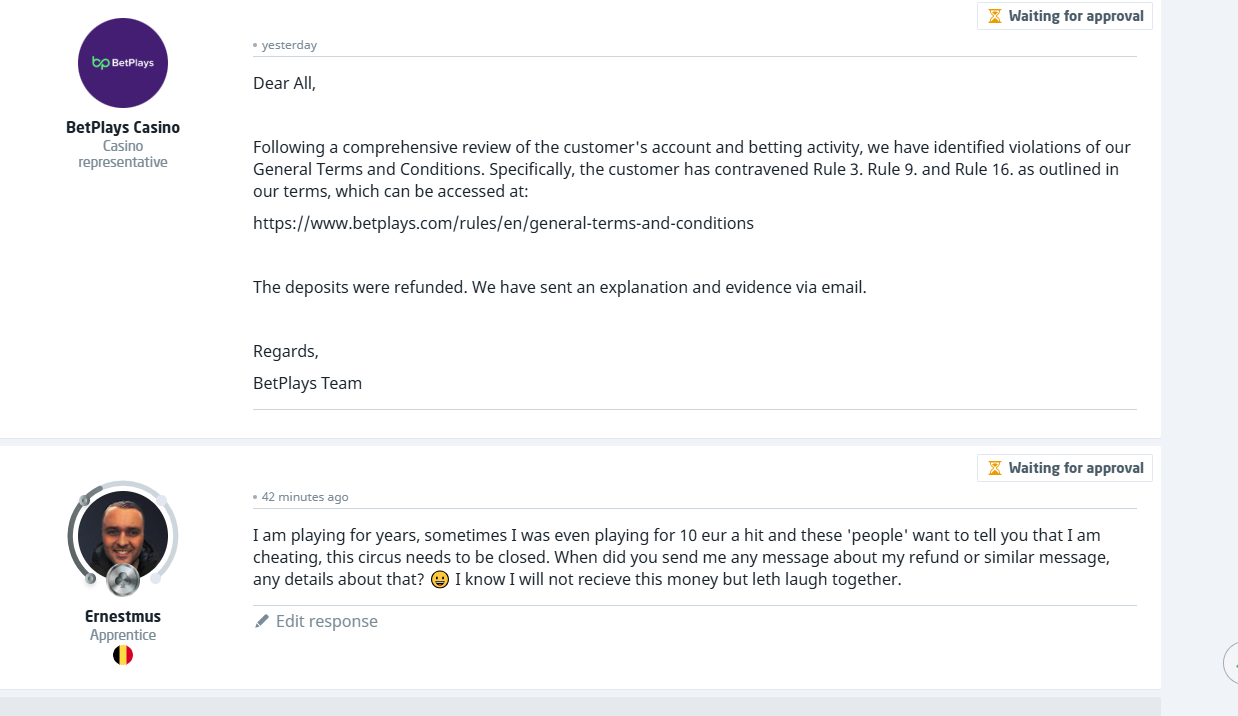Screen dimensions: 1238x716
Task: Click the 'Casino representative' role label
Action: (123, 154)
